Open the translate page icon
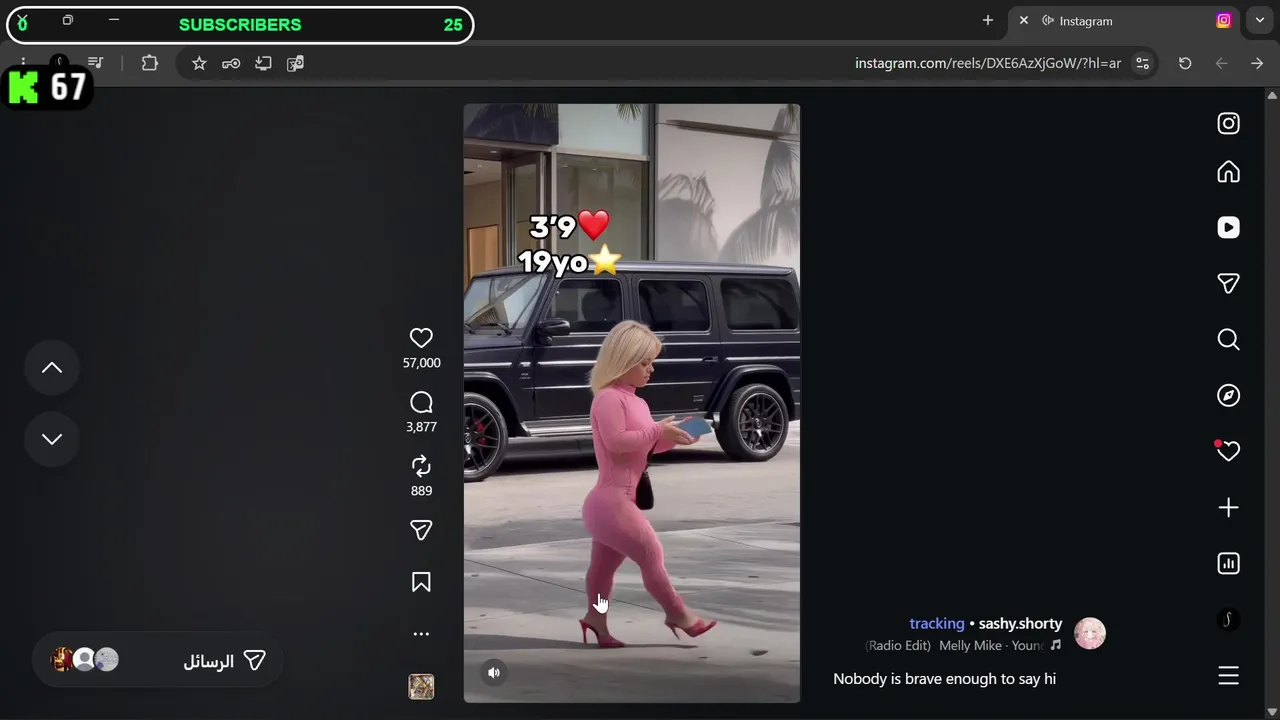The image size is (1280, 720). [295, 63]
